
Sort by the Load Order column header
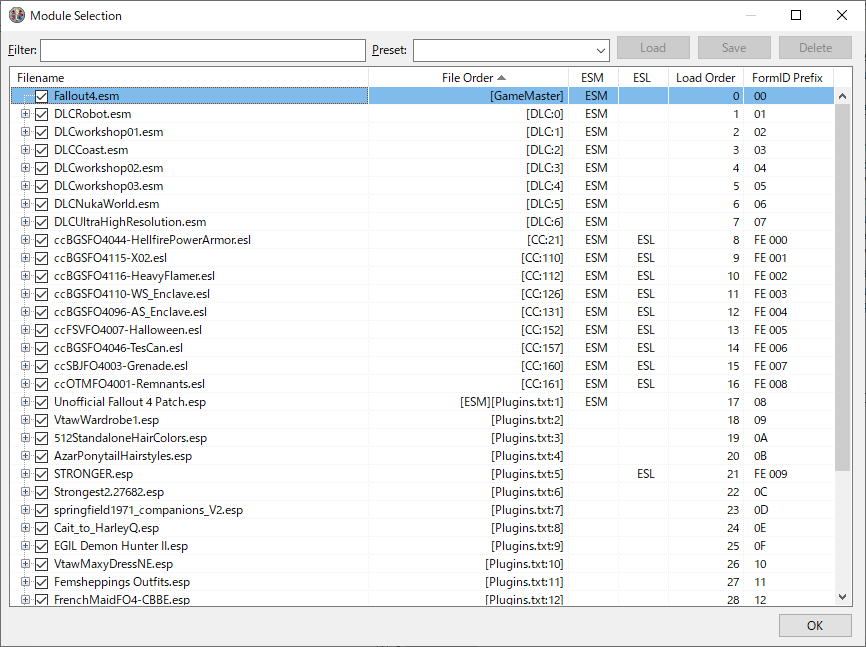tap(706, 78)
